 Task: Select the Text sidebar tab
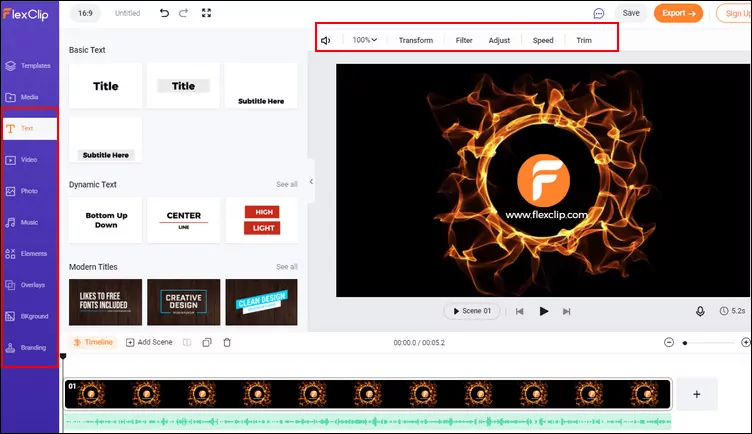click(30, 129)
